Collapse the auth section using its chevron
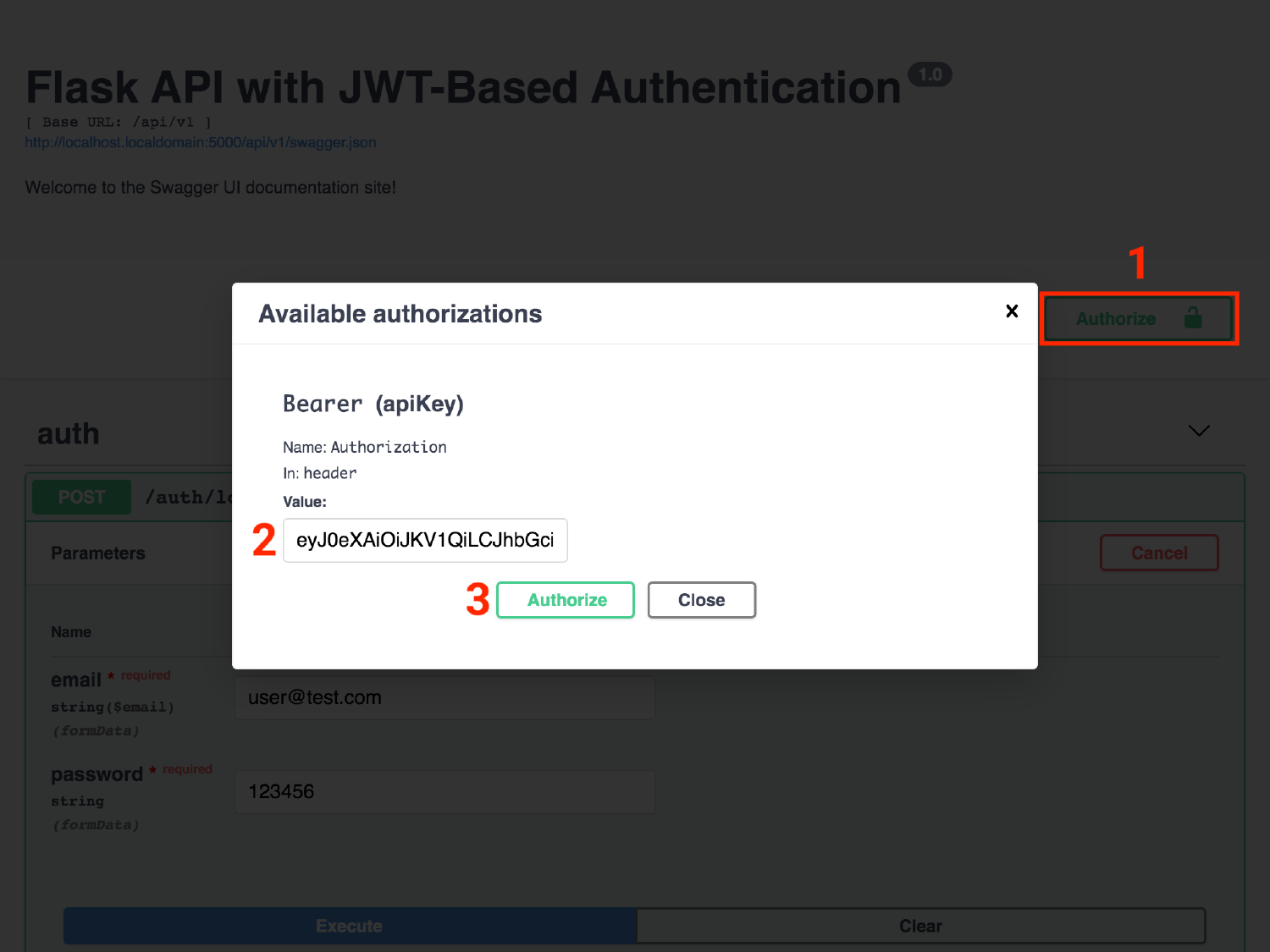This screenshot has height=952, width=1270. coord(1198,431)
